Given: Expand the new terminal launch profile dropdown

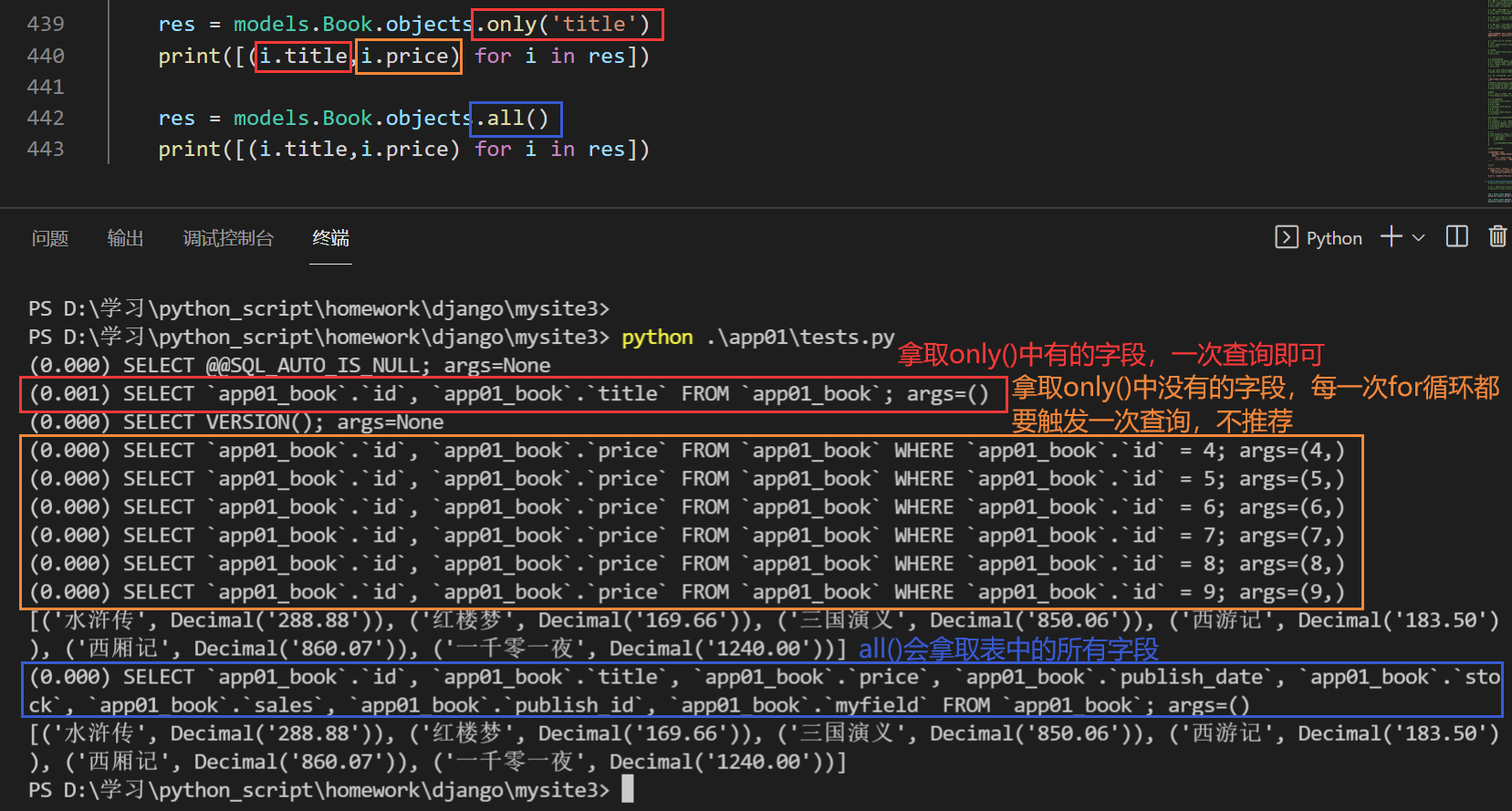Looking at the screenshot, I should [1418, 237].
